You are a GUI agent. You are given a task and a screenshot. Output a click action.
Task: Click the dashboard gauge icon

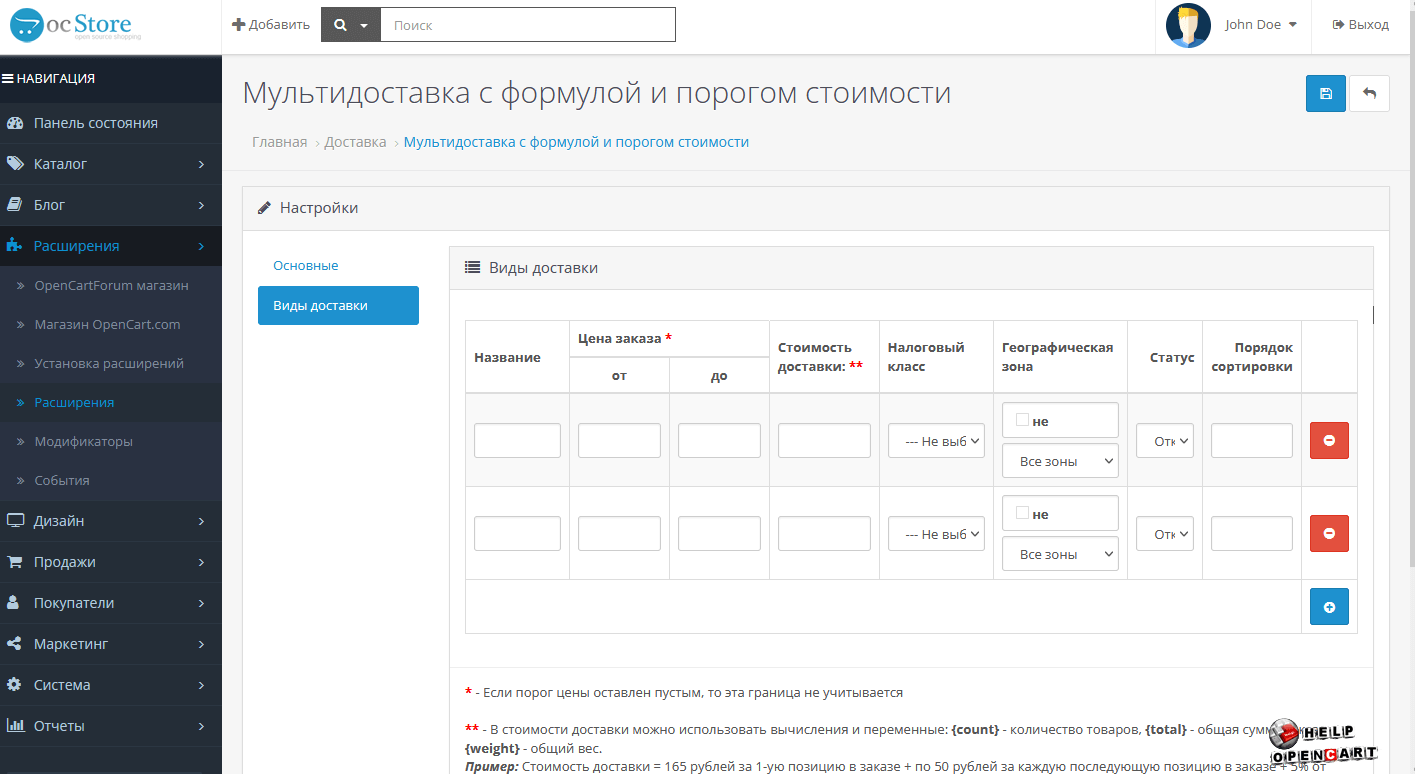(15, 123)
